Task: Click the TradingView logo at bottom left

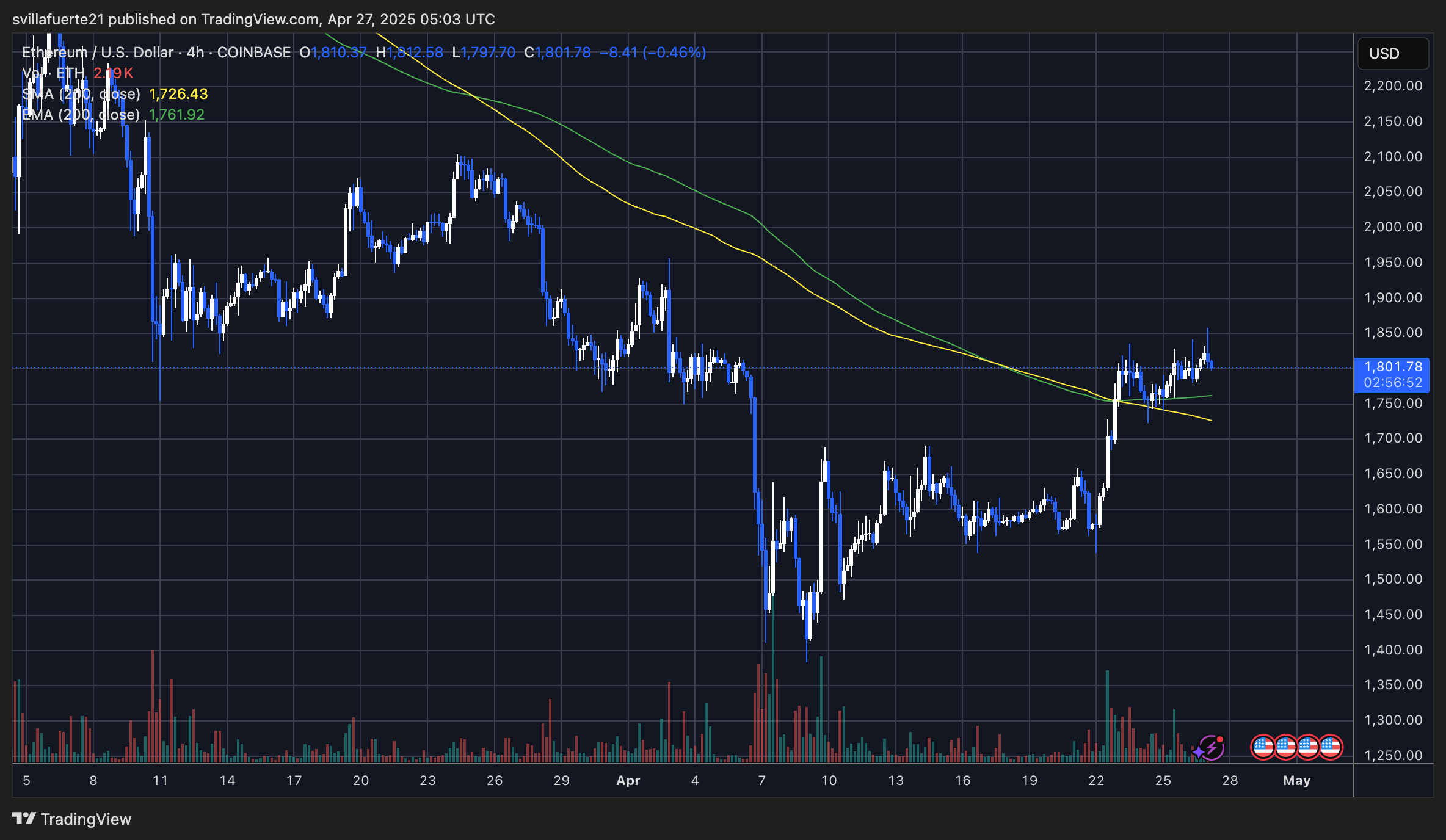Action: 24,819
